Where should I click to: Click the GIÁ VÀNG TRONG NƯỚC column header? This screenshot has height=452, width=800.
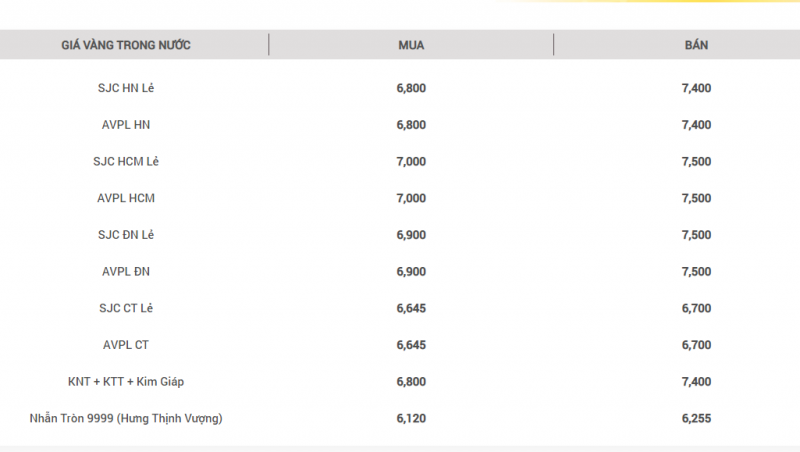click(x=126, y=45)
